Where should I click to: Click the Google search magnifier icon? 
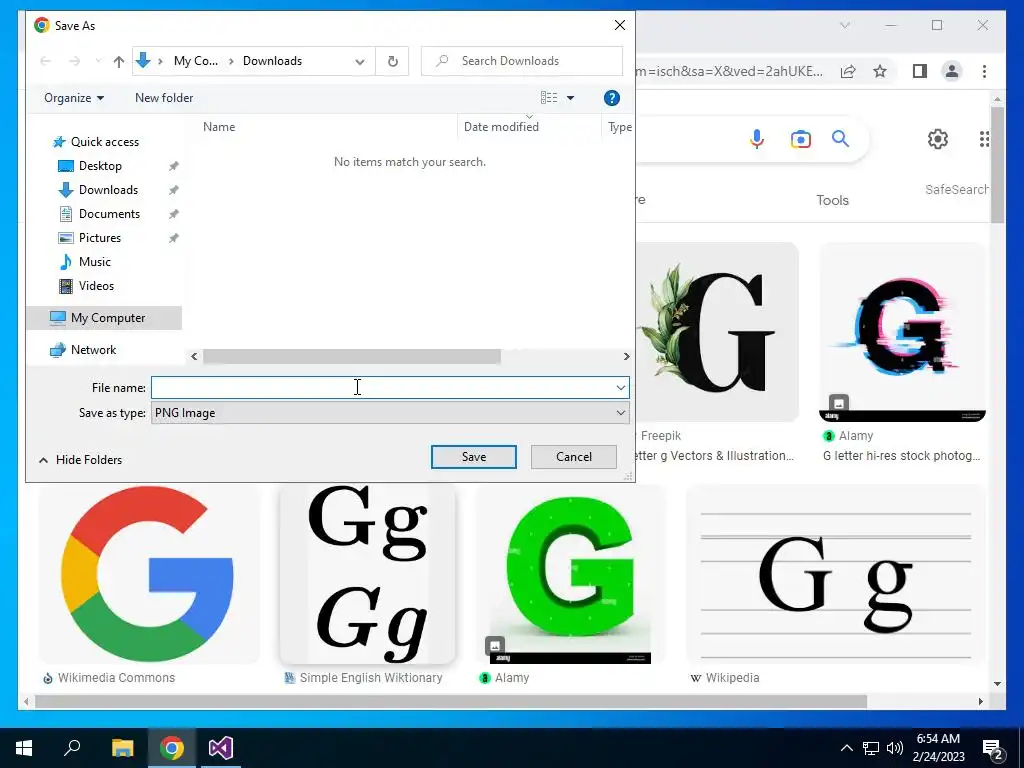click(x=840, y=138)
